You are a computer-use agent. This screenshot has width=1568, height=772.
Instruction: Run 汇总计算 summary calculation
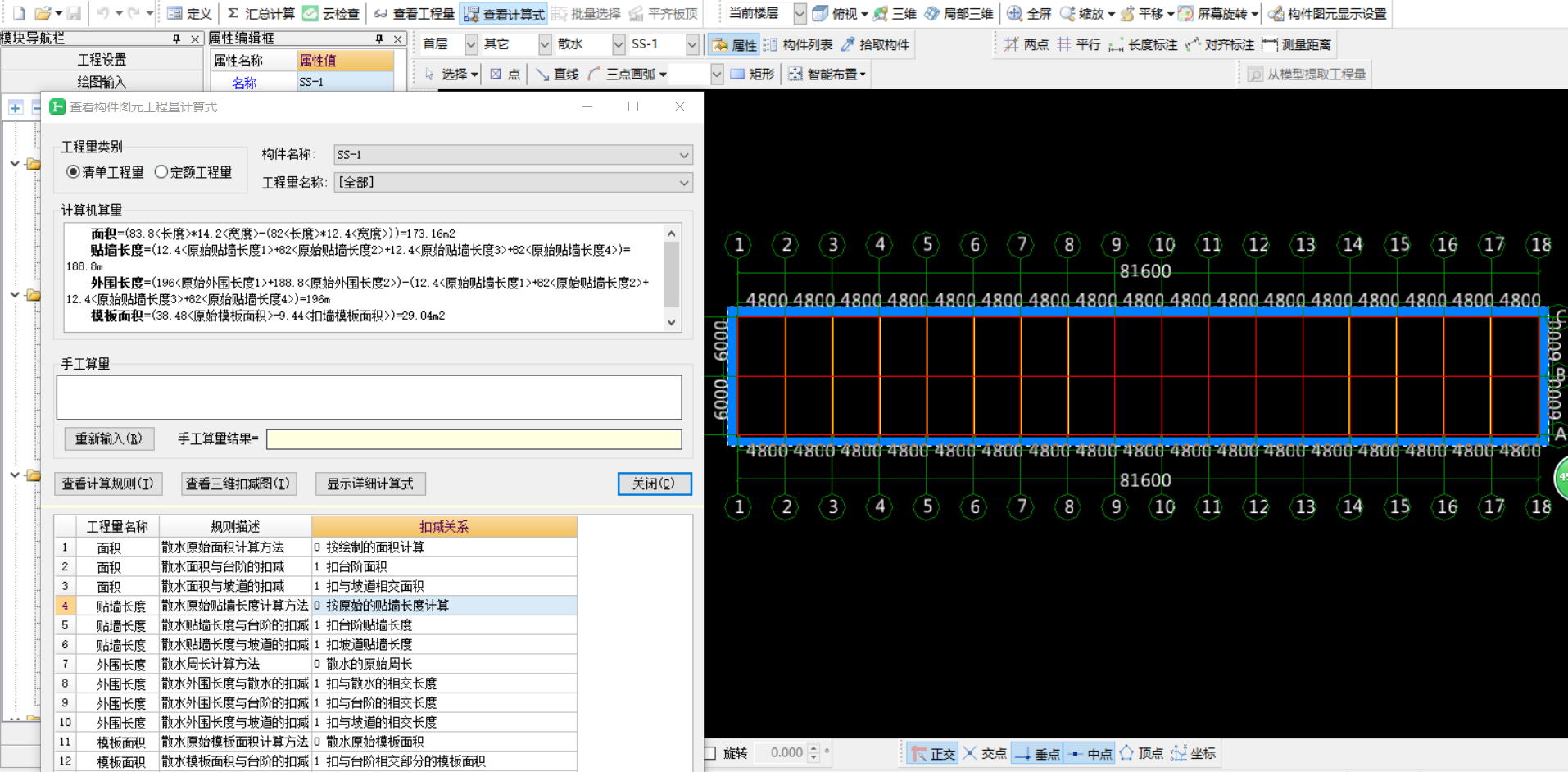pos(261,14)
